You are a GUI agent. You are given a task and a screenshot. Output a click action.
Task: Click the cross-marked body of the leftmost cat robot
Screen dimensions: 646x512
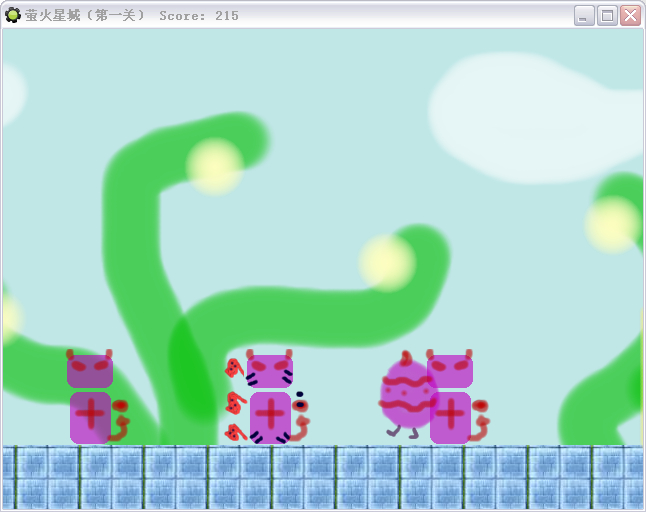[x=91, y=418]
